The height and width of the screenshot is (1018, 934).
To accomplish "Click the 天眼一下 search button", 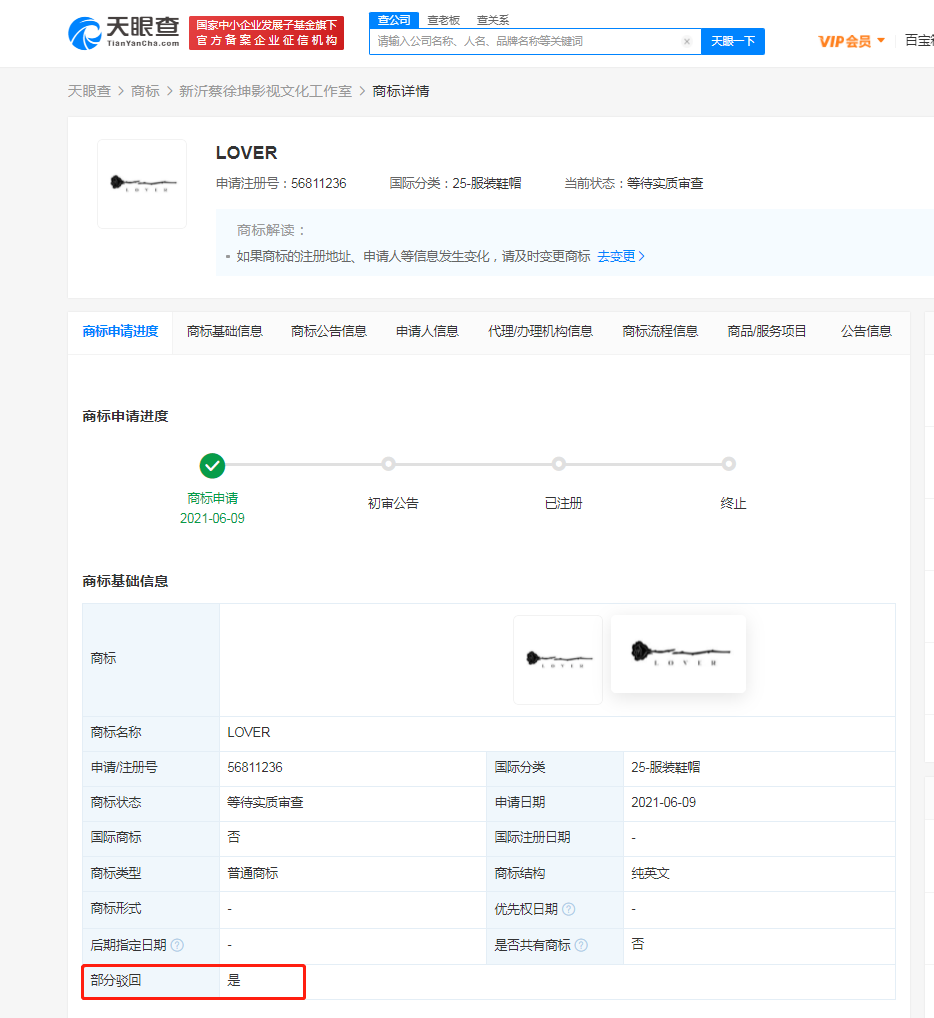I will click(x=733, y=42).
